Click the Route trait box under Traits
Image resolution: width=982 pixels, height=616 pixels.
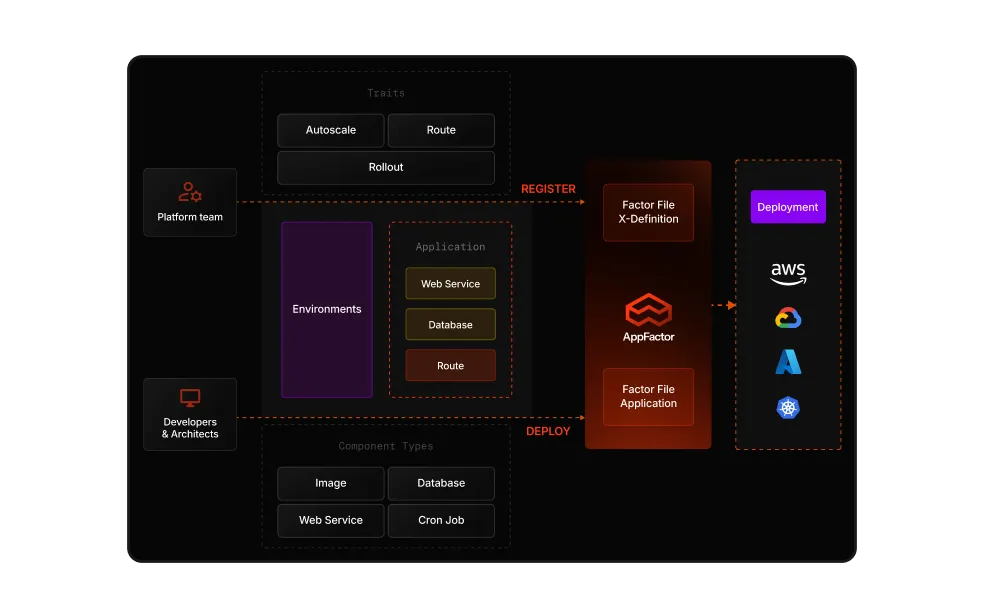coord(441,130)
